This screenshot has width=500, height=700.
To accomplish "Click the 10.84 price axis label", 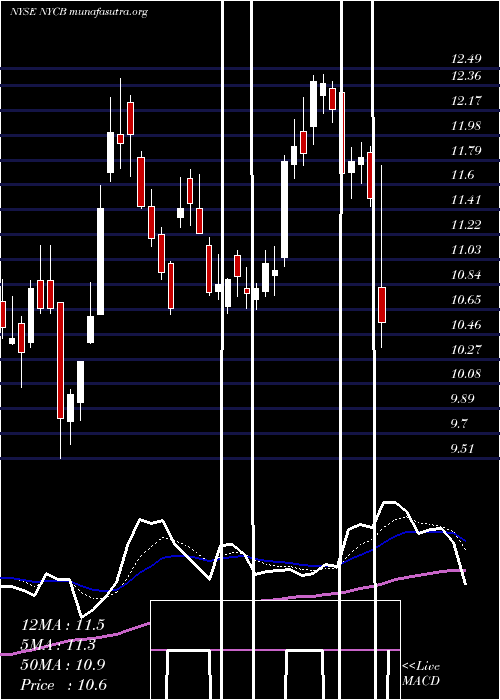I will pyautogui.click(x=466, y=275).
